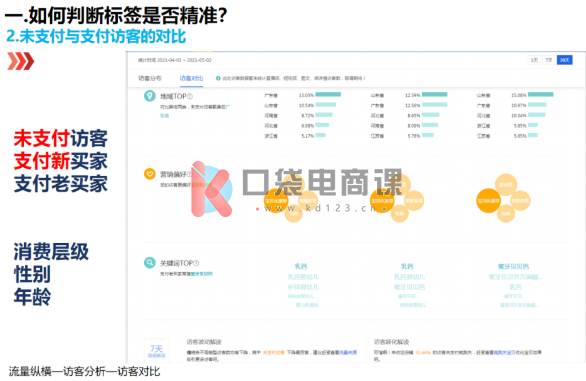The width and height of the screenshot is (586, 381).
Task: Click the help question mark after 关键词TOP
Action: click(x=197, y=263)
